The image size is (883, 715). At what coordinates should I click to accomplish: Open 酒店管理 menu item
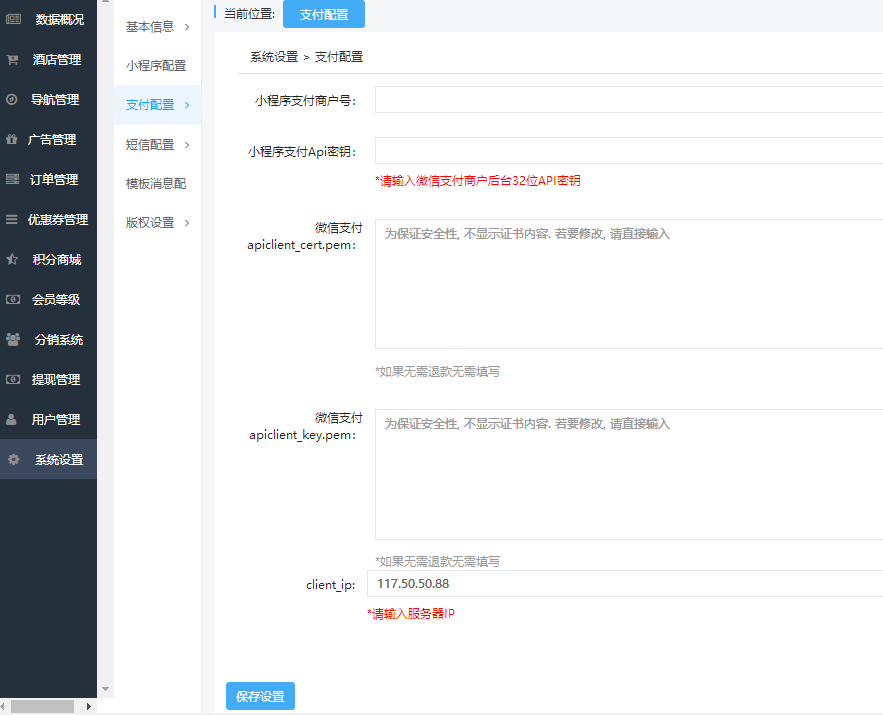point(57,60)
